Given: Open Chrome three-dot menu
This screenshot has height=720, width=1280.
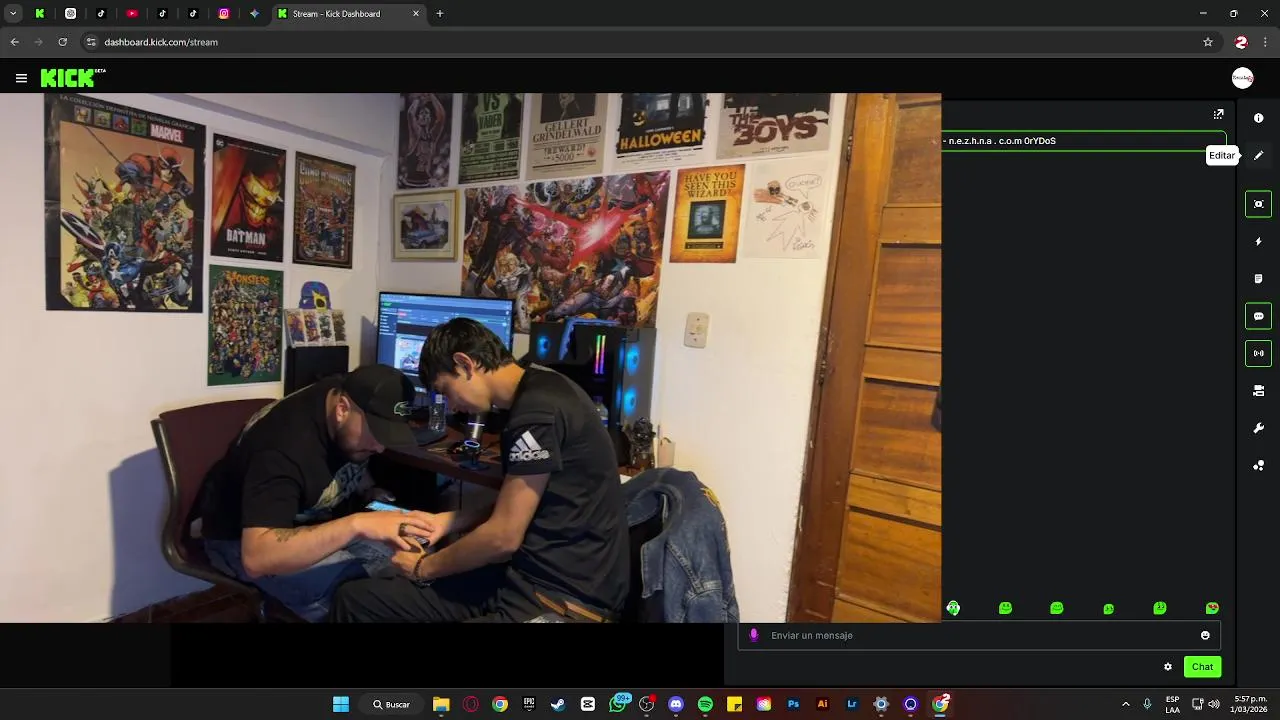Looking at the screenshot, I should pos(1265,42).
